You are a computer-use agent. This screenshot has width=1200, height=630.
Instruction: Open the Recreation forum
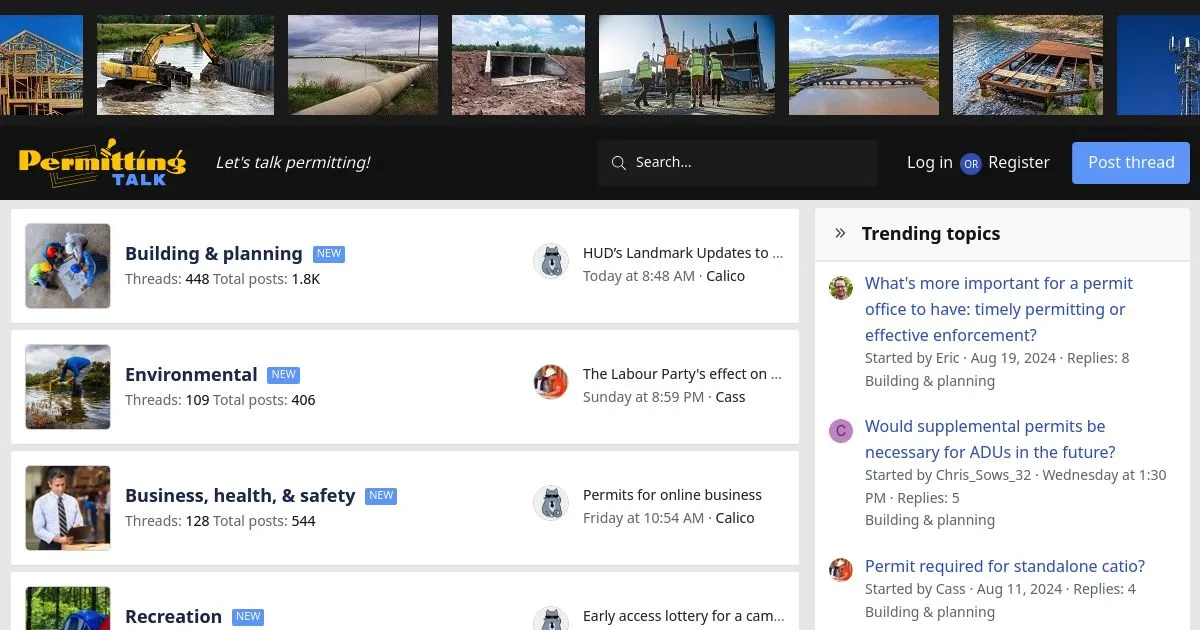coord(173,617)
